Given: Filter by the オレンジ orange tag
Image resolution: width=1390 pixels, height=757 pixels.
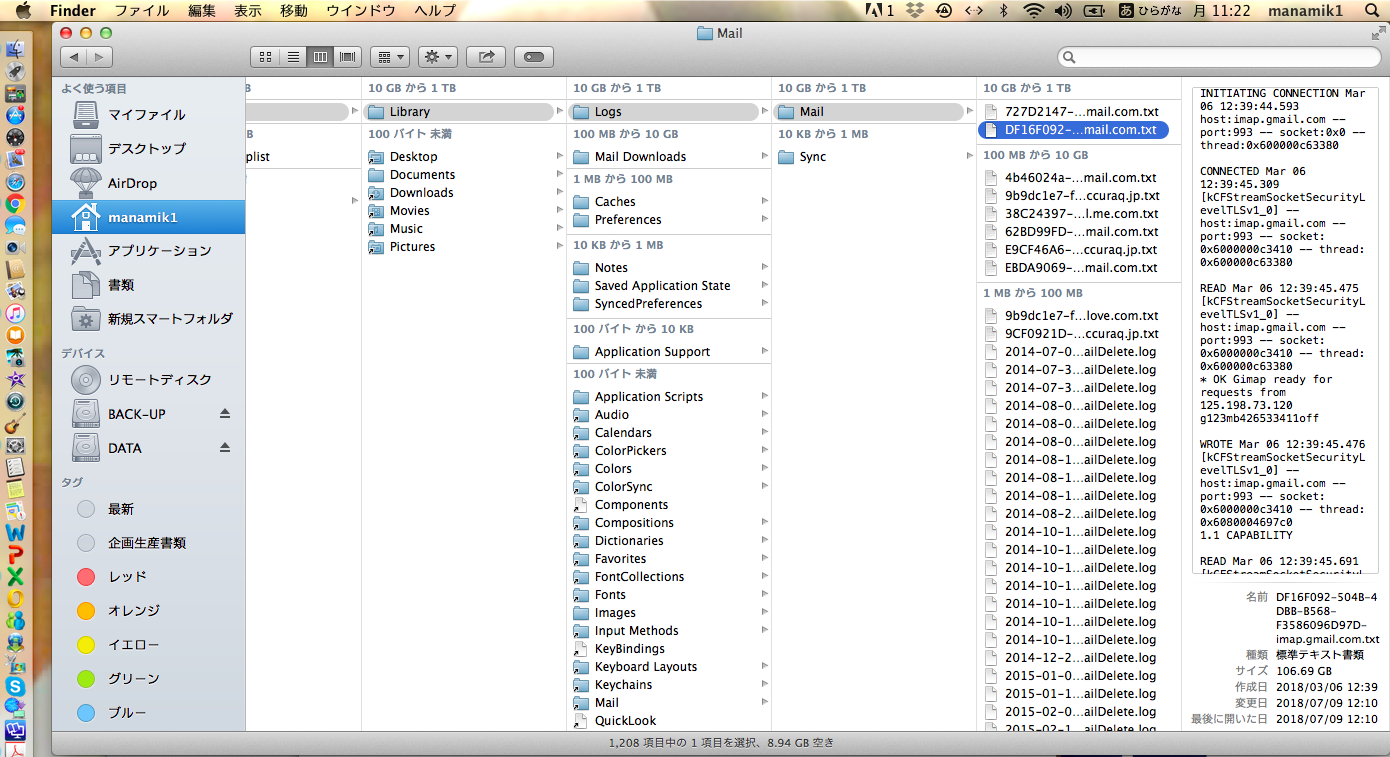Looking at the screenshot, I should click(148, 611).
